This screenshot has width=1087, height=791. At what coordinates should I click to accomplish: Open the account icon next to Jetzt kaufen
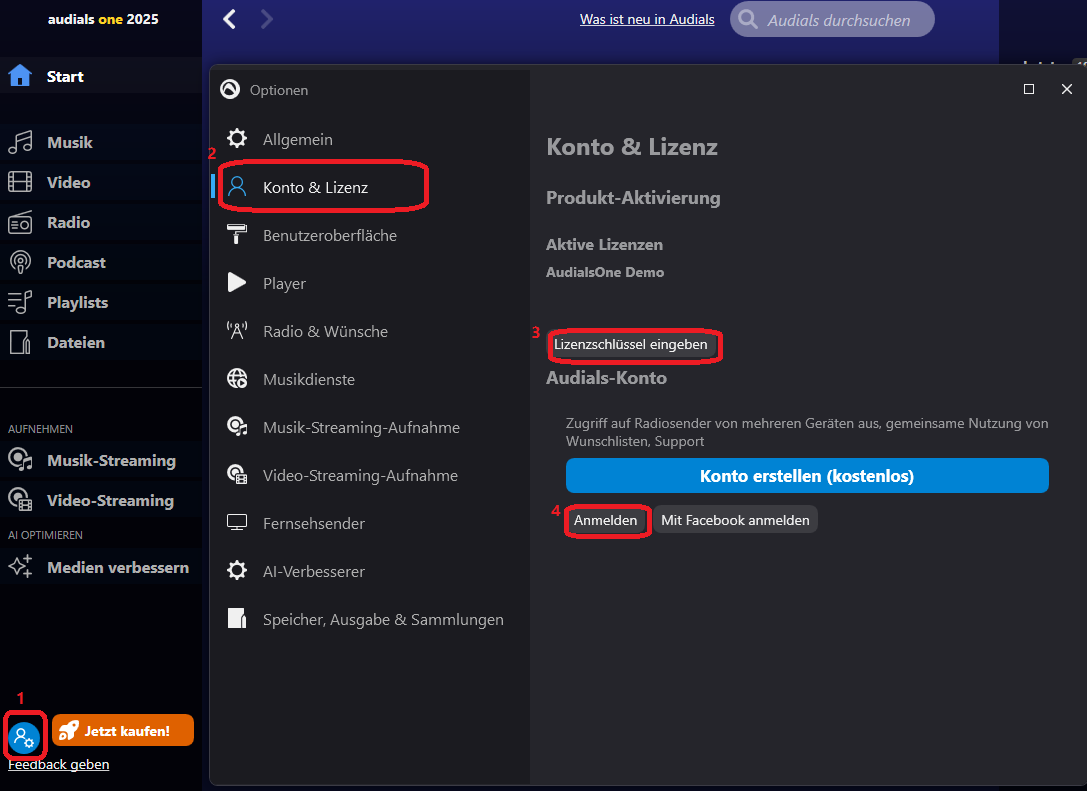click(x=24, y=736)
